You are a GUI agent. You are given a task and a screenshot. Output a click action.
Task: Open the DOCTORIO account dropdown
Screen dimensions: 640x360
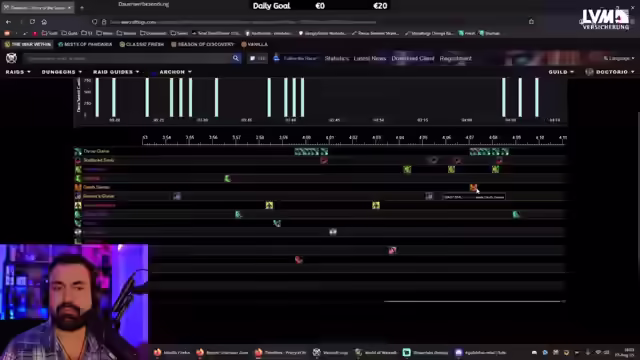click(615, 72)
